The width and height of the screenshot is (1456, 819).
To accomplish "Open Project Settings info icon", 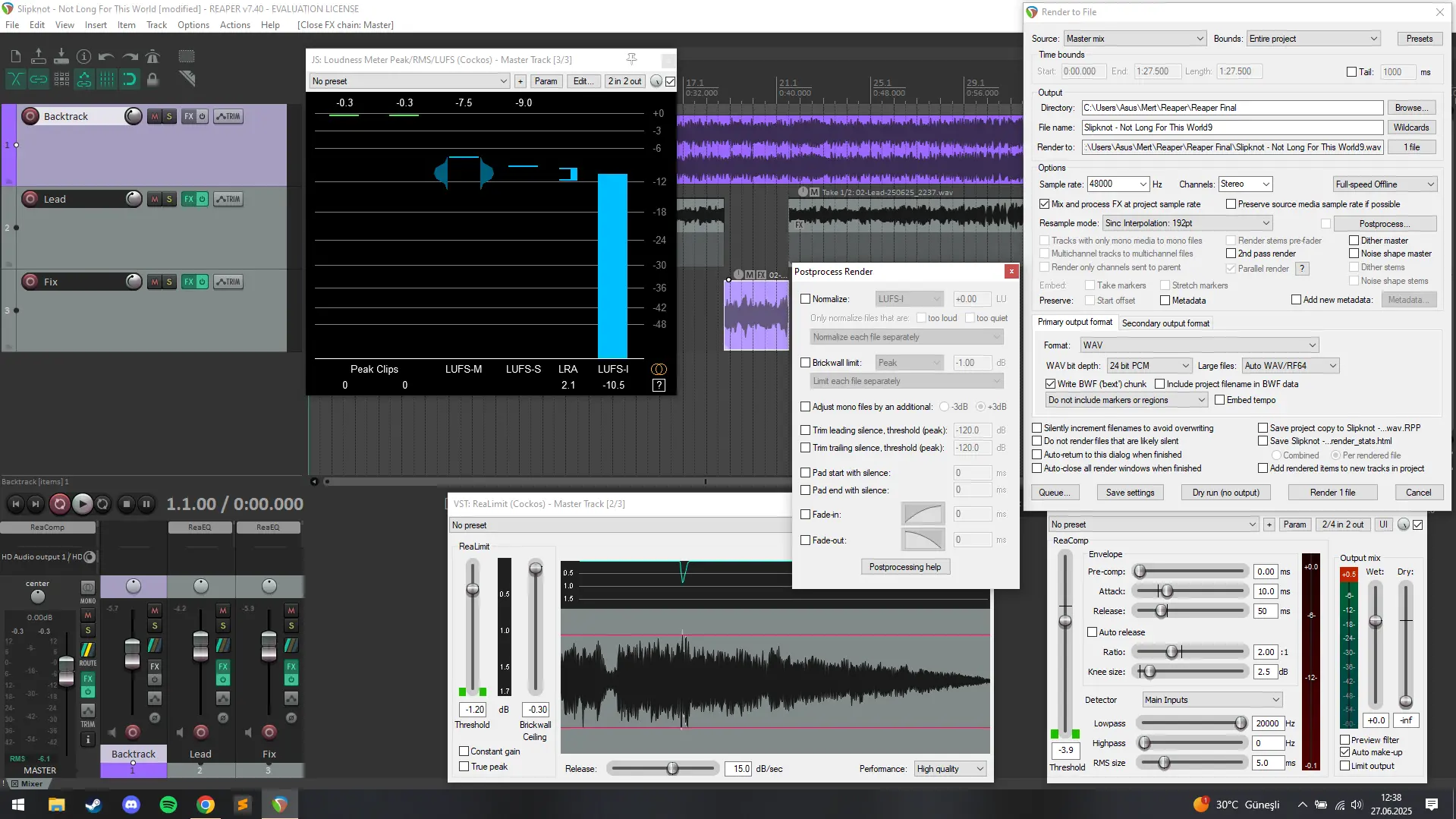I will pyautogui.click(x=84, y=56).
